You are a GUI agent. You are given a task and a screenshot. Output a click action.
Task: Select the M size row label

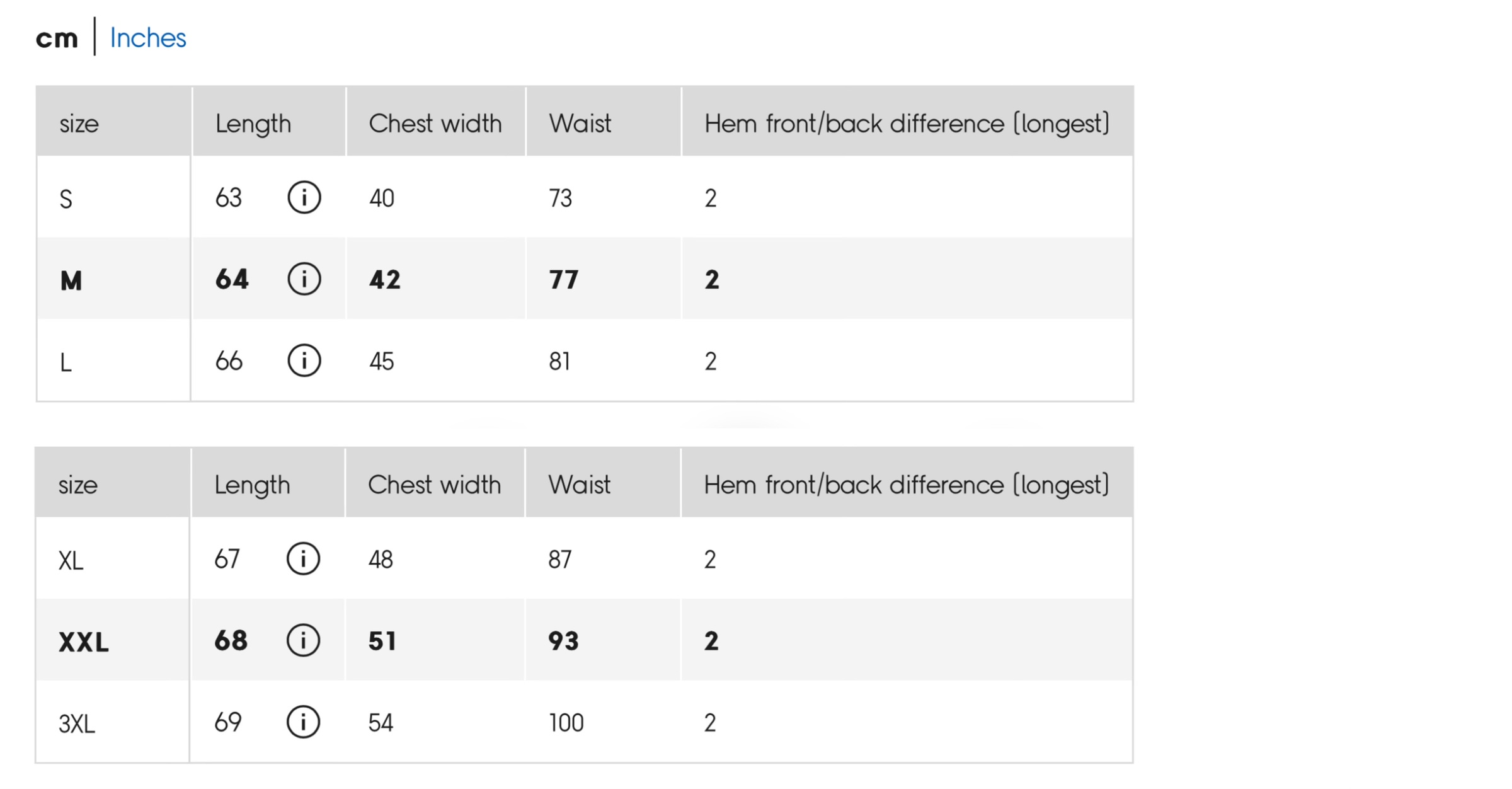(x=71, y=280)
